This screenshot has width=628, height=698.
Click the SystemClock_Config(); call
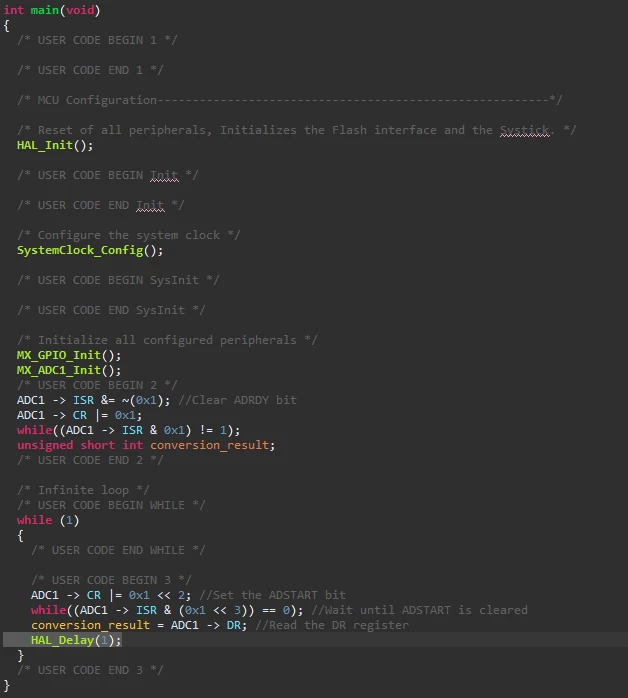(90, 250)
